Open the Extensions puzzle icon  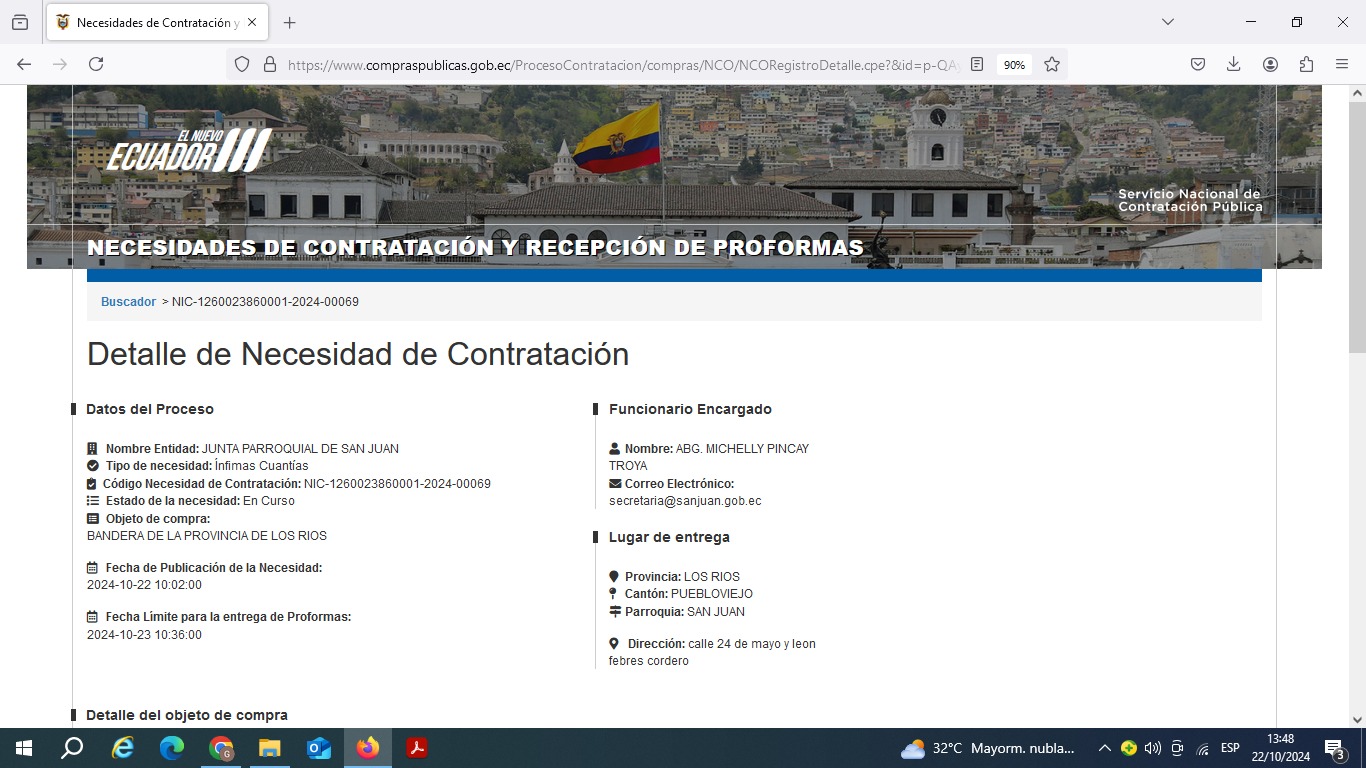pyautogui.click(x=1306, y=64)
